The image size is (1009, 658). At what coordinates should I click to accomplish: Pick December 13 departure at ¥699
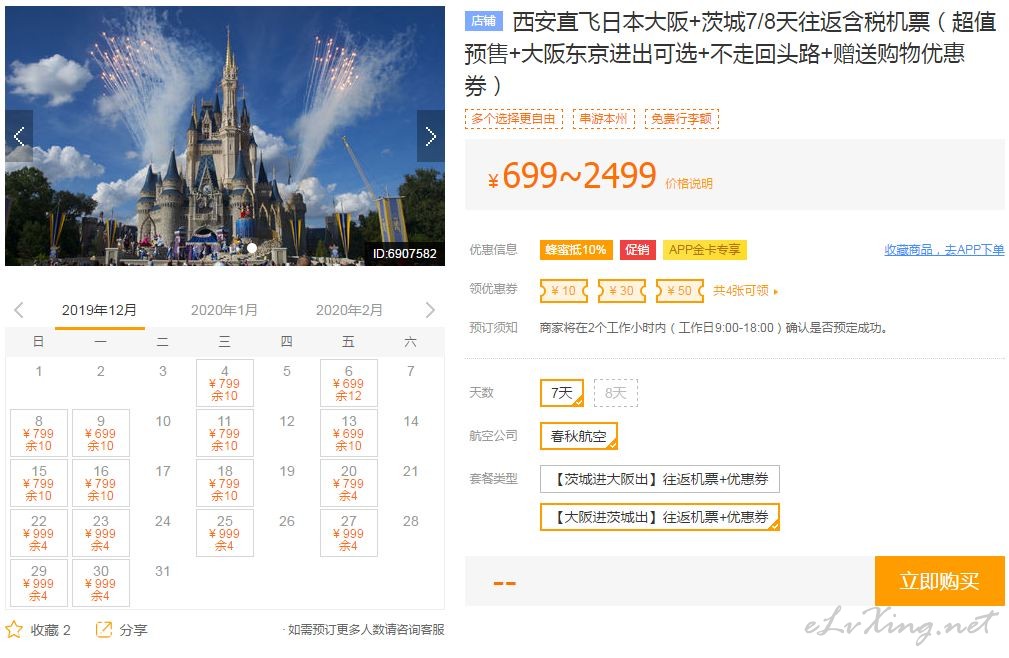point(349,433)
